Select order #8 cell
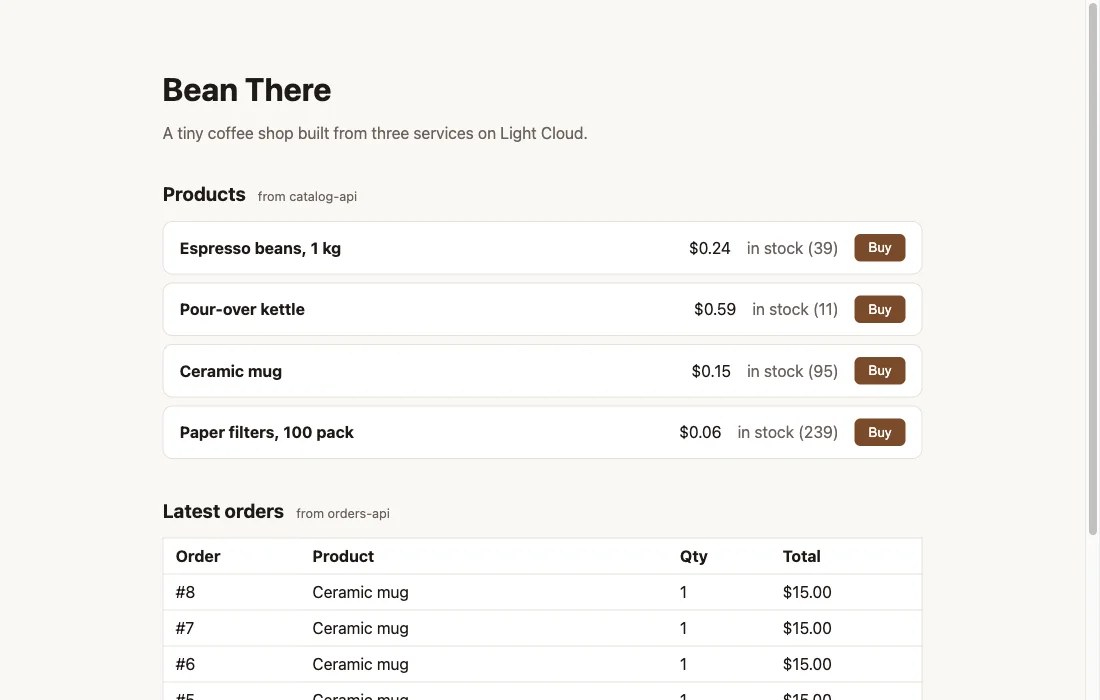 (185, 592)
